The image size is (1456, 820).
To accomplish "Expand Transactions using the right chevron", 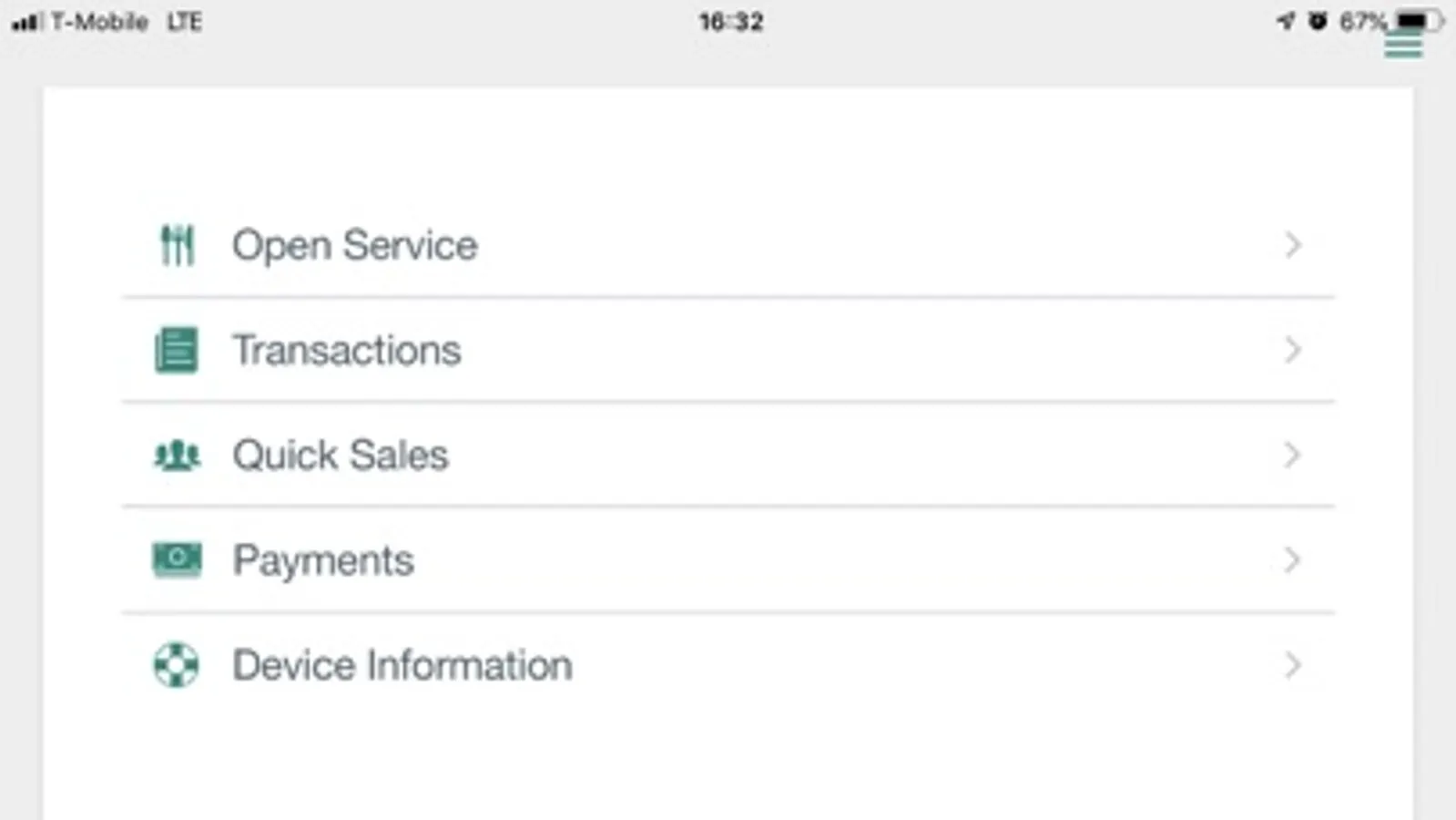I will [x=1292, y=351].
